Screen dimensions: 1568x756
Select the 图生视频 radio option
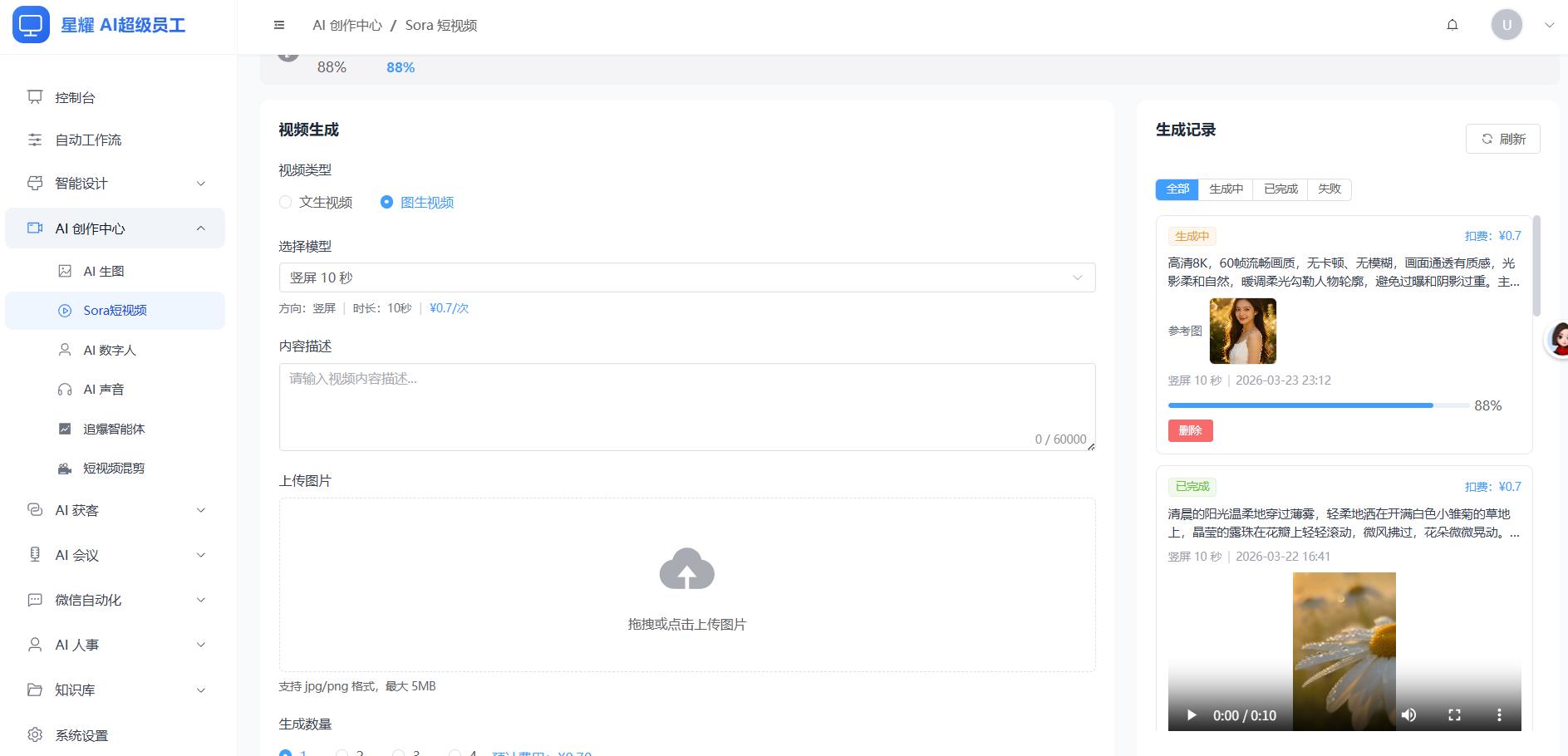[x=386, y=202]
